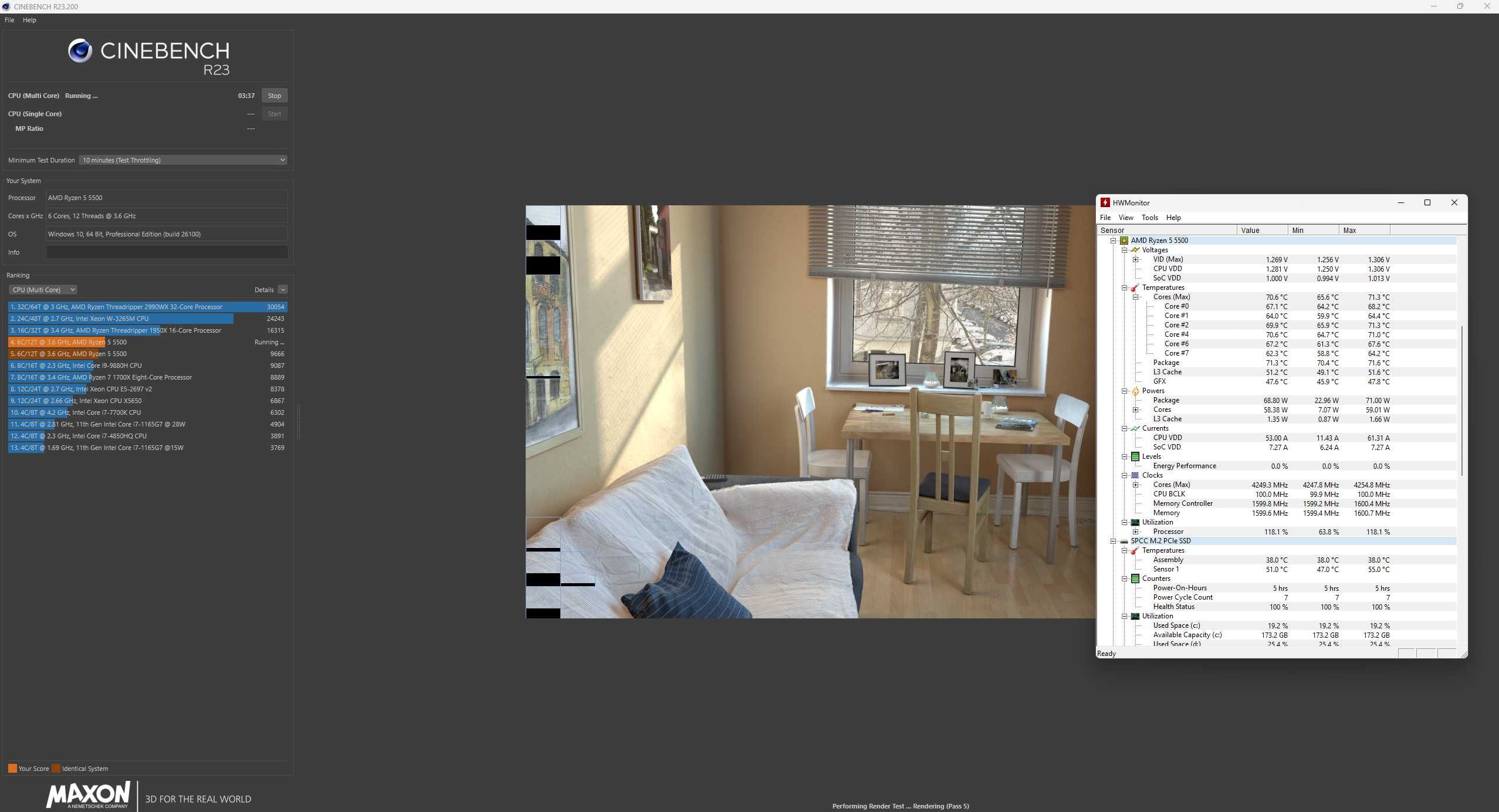Click the graph icon beside the CPU Utilization node
Screen dimensions: 1499x812
coord(1135,522)
